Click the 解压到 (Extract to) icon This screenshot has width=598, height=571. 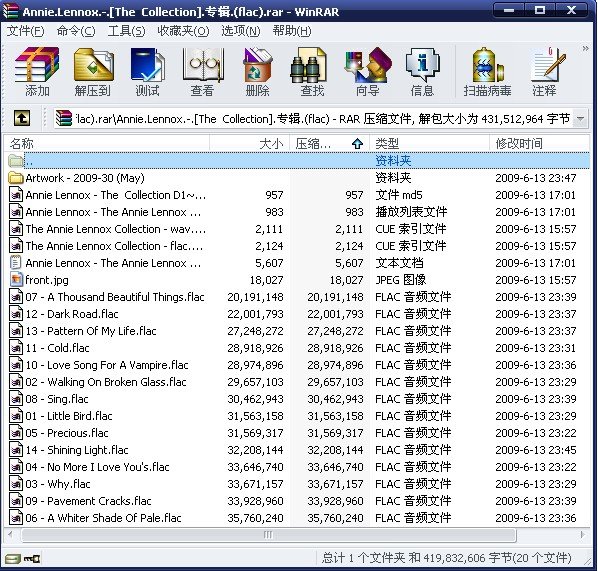(93, 72)
